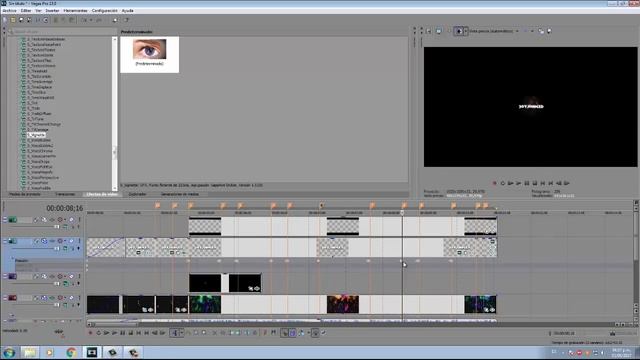
Task: Open Event Pan/Crop on third track clip
Action: point(250,289)
